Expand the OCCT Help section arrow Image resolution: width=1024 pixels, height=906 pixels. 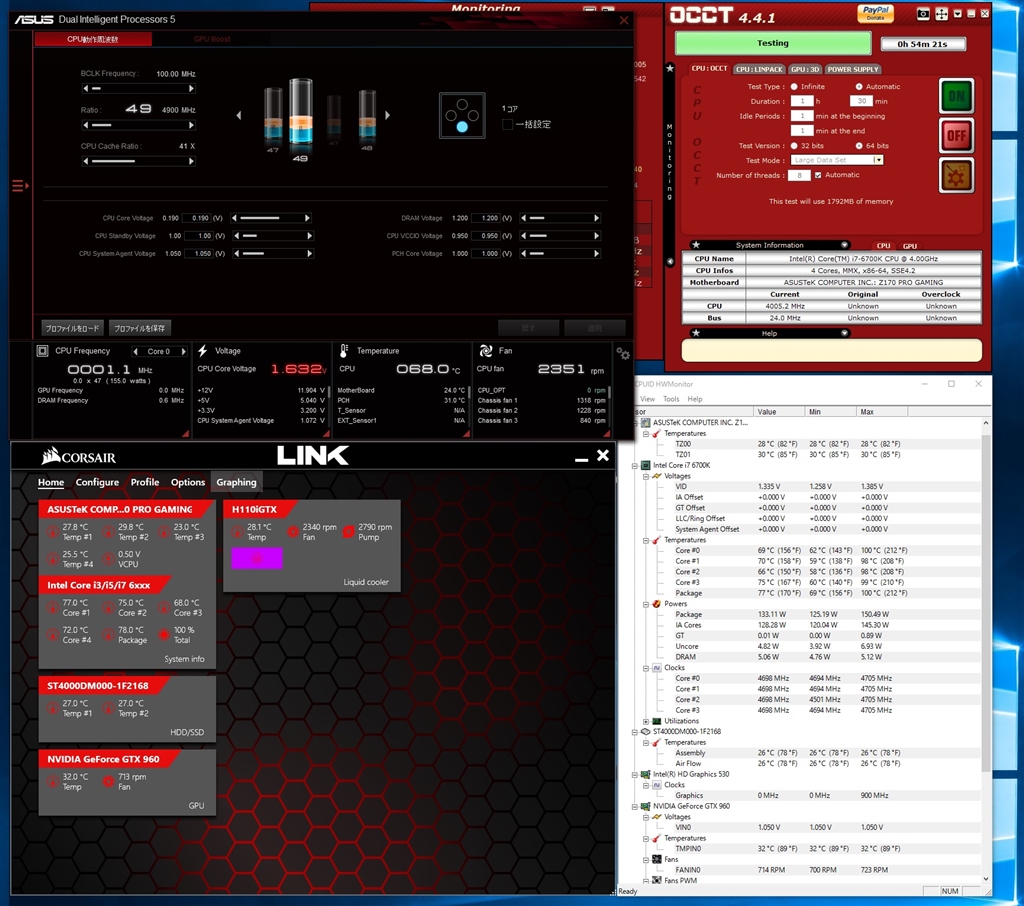point(844,333)
